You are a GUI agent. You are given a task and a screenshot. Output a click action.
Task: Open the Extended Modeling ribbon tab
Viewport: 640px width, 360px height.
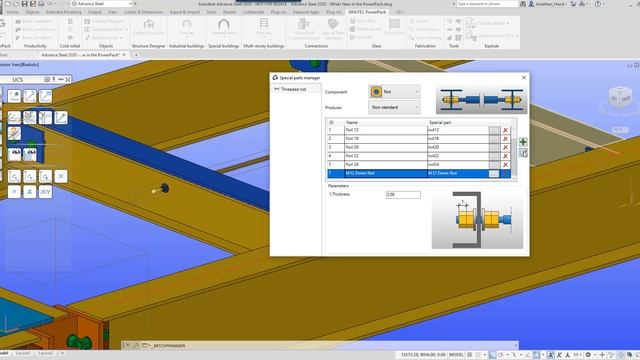click(x=64, y=12)
